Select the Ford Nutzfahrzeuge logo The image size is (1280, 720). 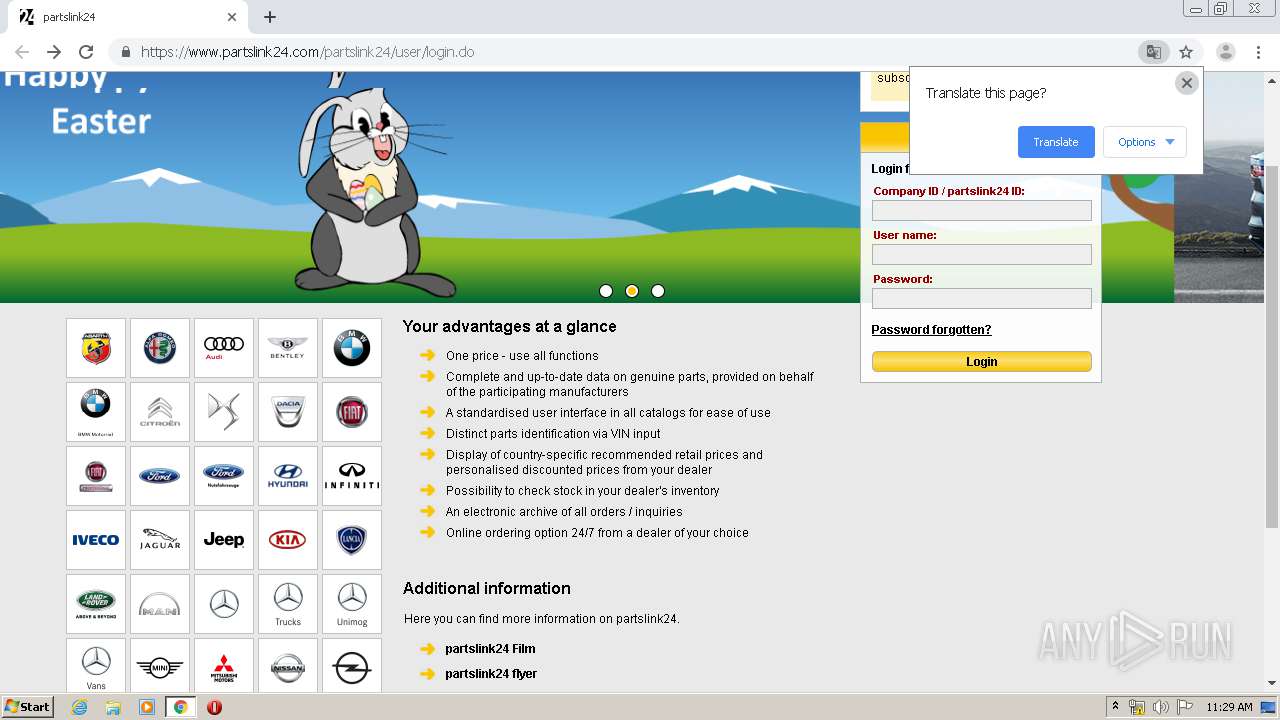point(224,476)
